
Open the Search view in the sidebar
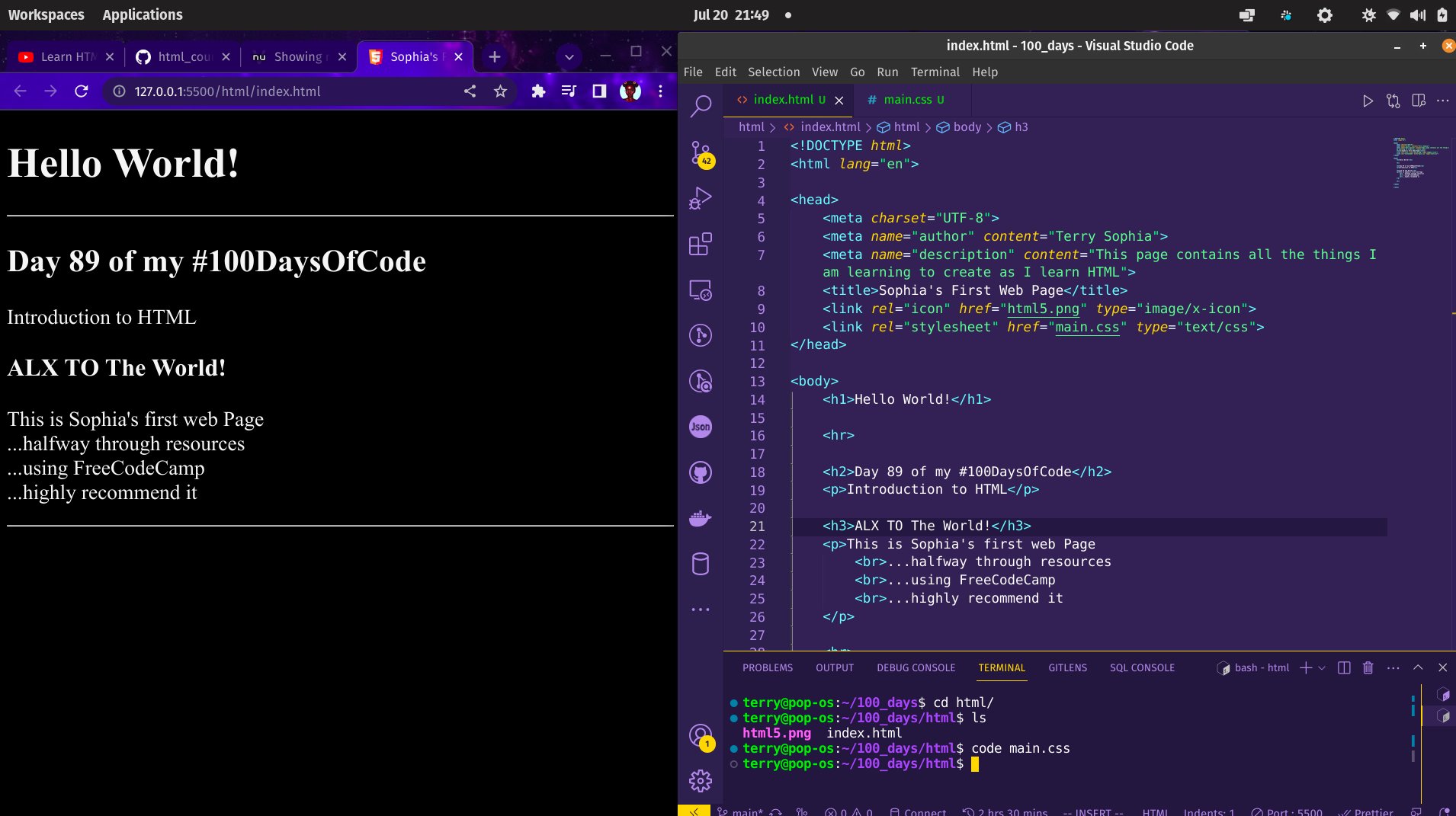pyautogui.click(x=701, y=107)
